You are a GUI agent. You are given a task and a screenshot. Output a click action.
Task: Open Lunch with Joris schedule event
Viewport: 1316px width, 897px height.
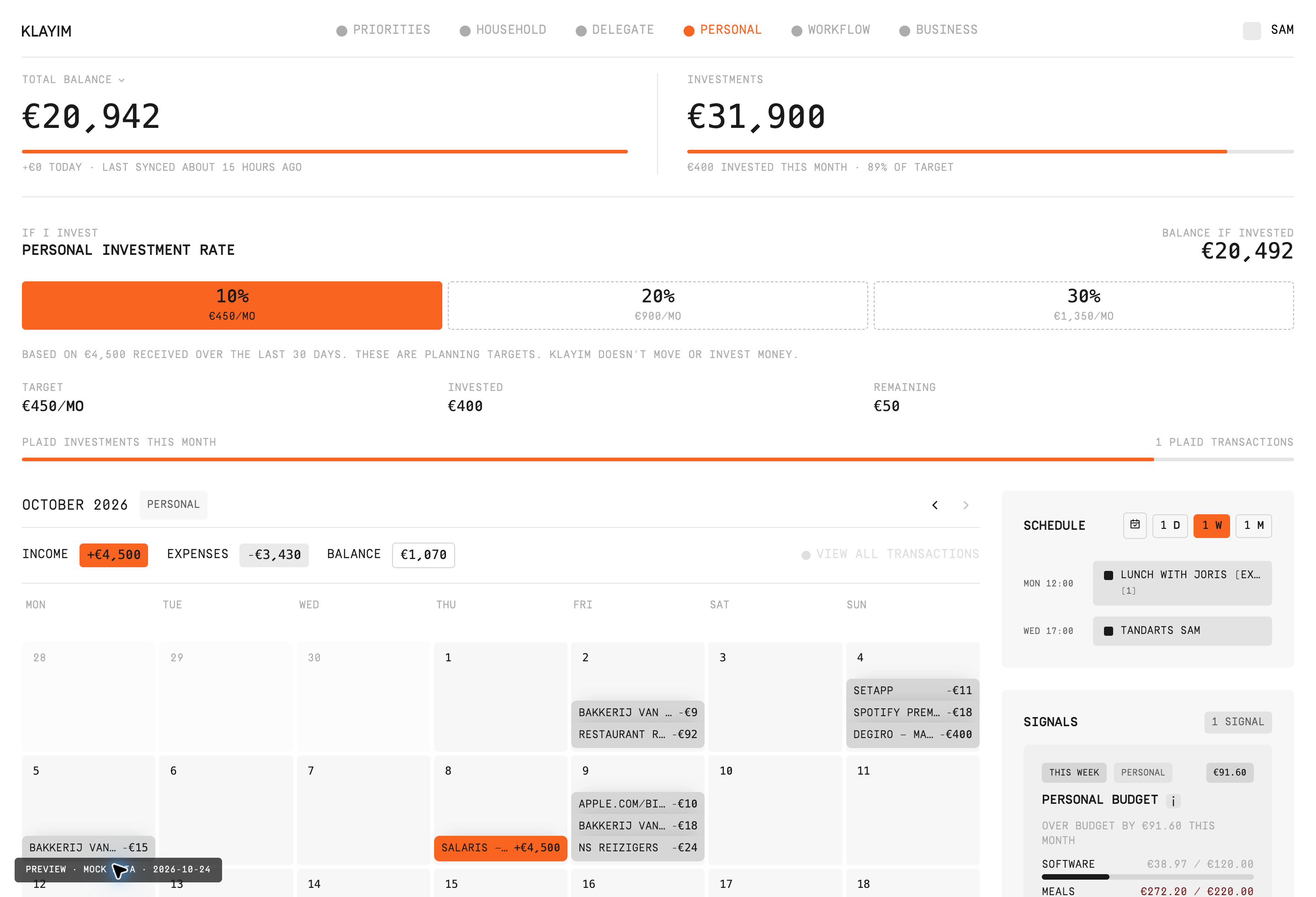(x=1182, y=582)
